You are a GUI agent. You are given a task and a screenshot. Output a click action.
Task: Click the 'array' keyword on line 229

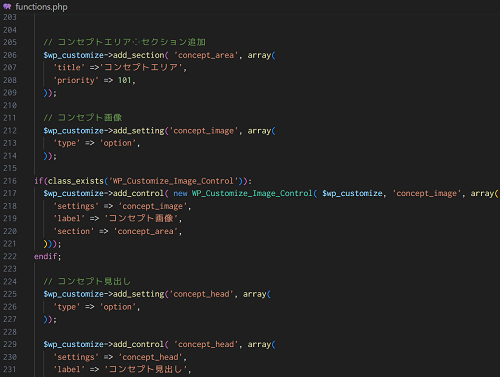(x=259, y=344)
